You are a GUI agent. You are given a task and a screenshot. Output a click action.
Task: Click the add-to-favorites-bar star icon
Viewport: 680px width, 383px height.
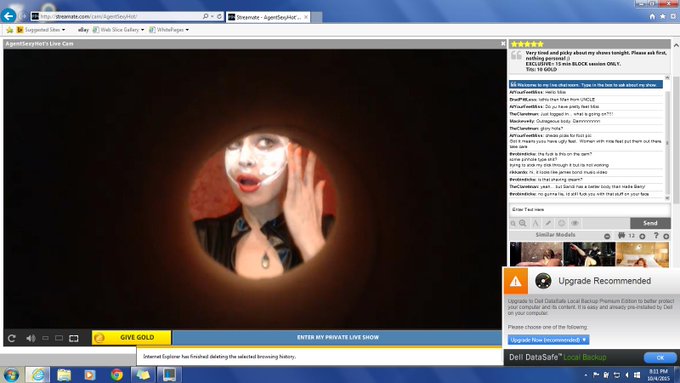click(x=10, y=30)
